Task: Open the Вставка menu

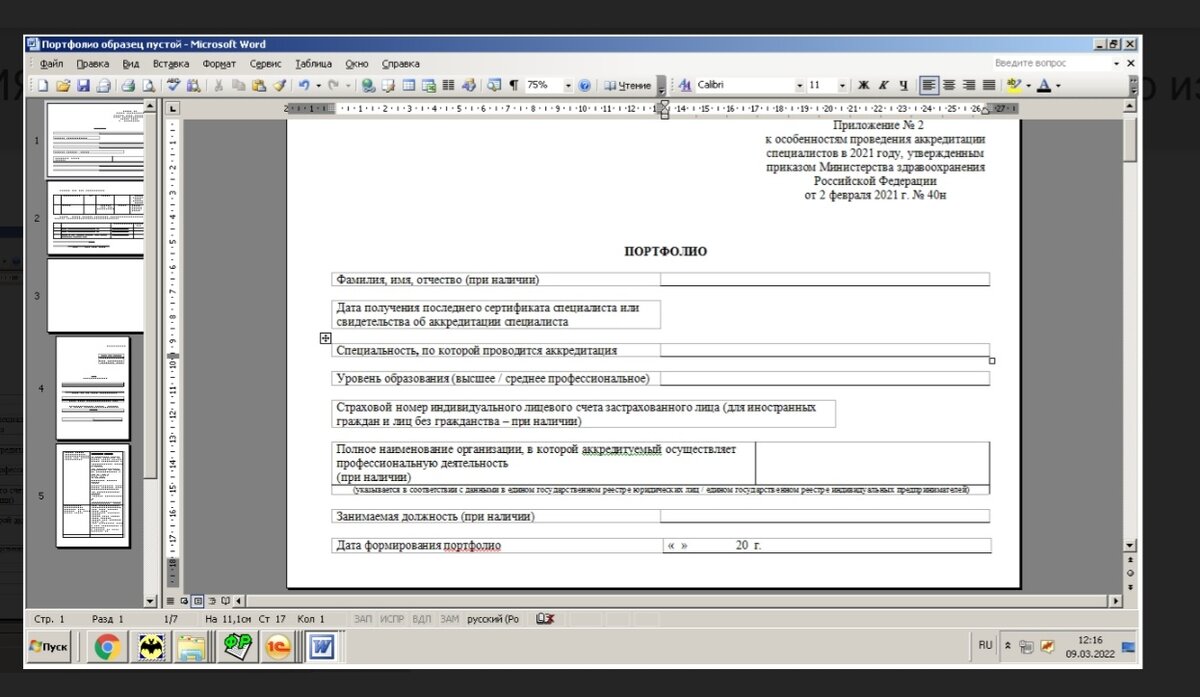Action: pyautogui.click(x=171, y=63)
